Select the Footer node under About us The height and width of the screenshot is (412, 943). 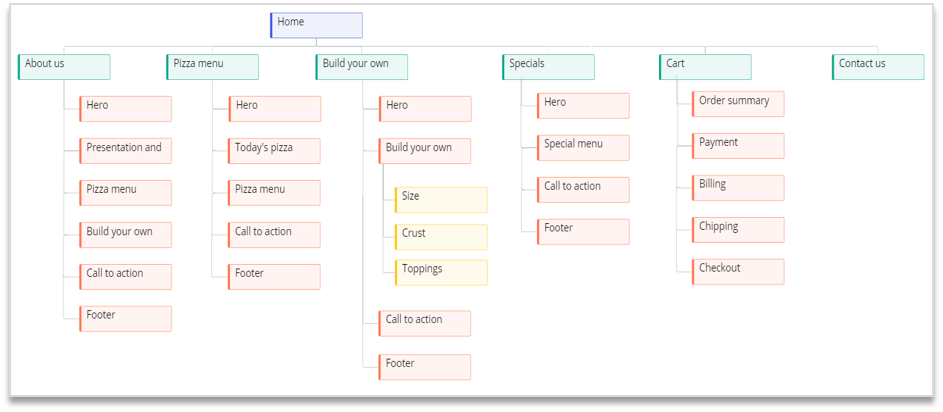[126, 319]
